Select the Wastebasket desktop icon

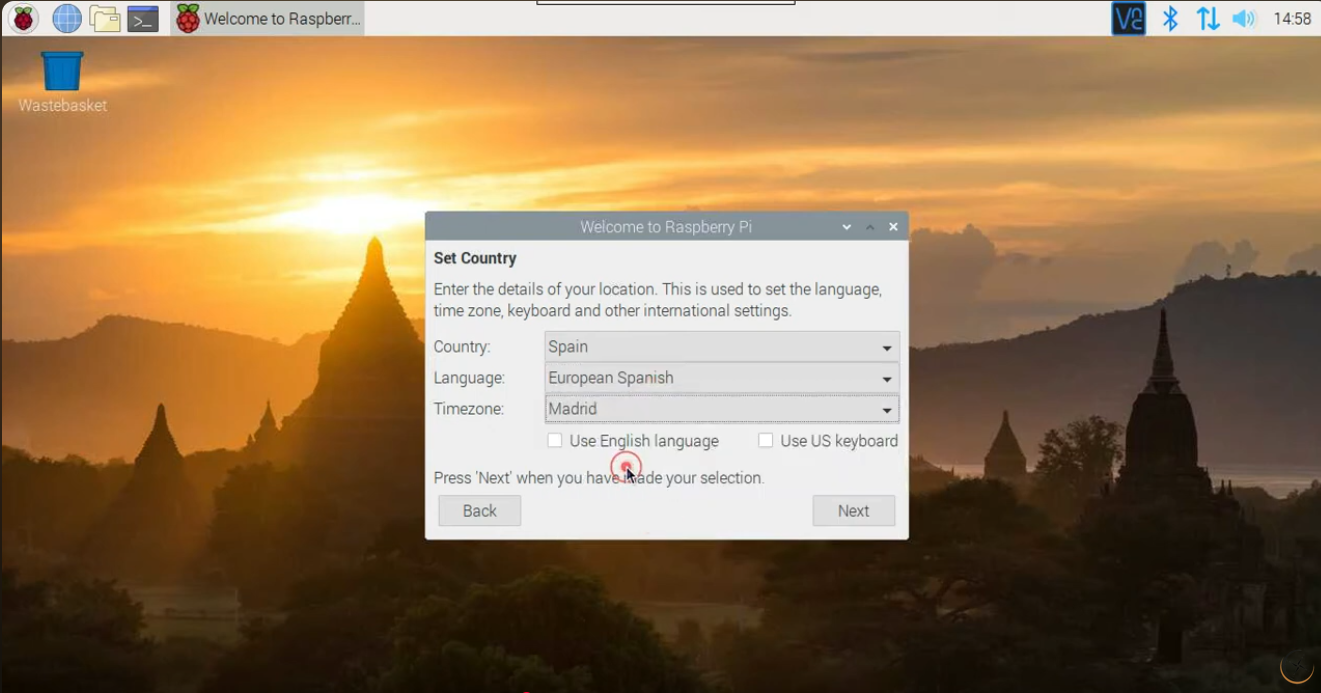(62, 74)
